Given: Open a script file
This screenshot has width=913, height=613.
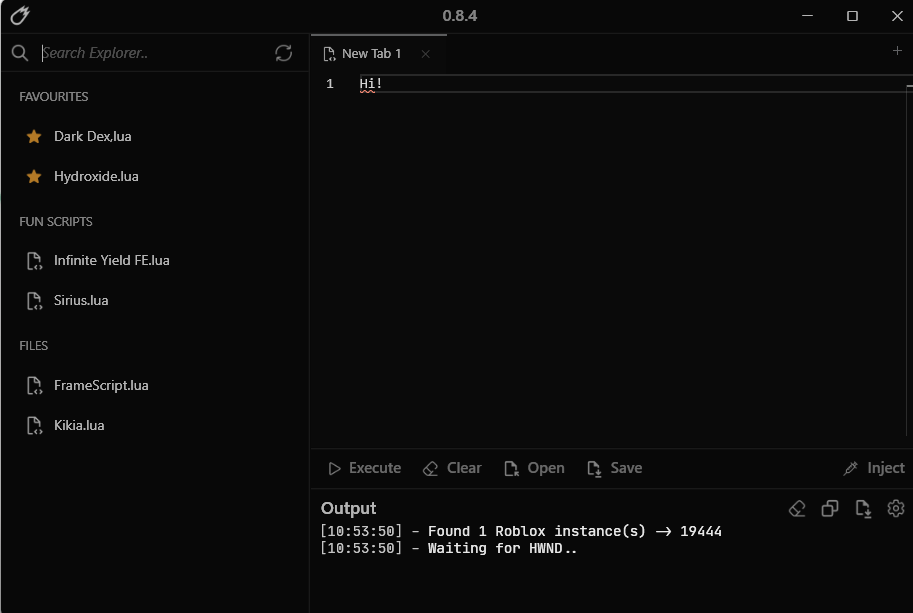Looking at the screenshot, I should coord(535,468).
